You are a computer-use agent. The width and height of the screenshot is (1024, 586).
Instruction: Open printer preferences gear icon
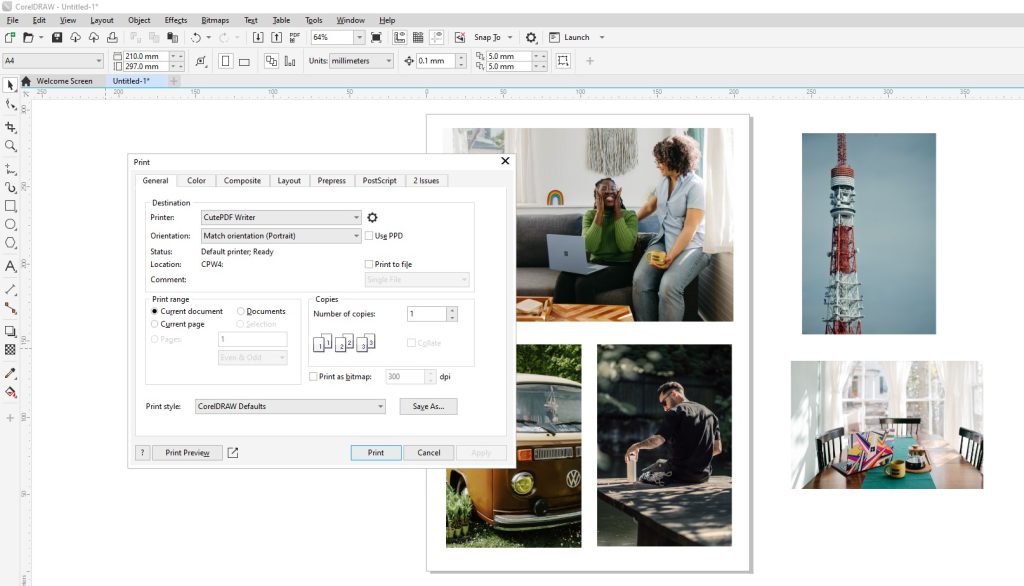[373, 217]
